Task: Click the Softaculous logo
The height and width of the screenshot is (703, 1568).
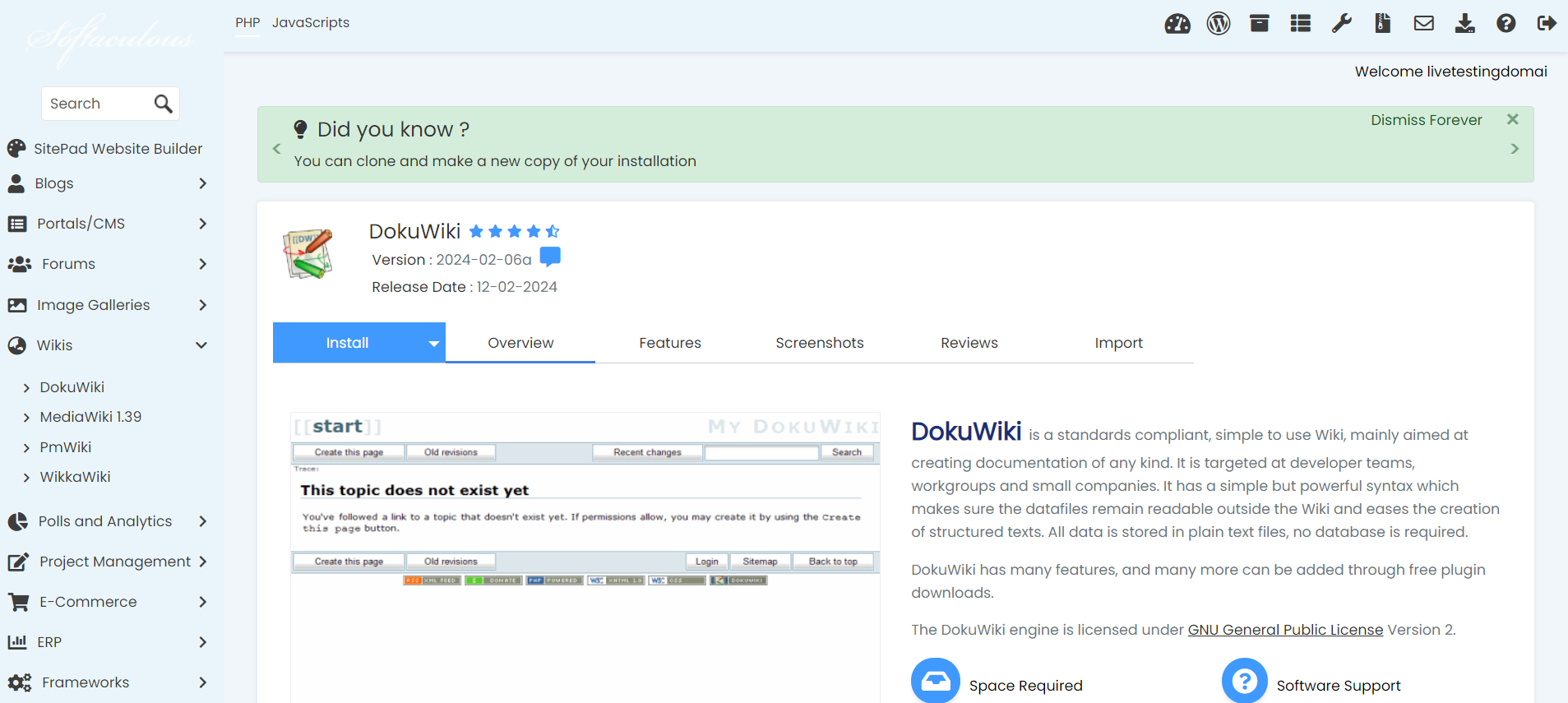Action: click(x=110, y=39)
